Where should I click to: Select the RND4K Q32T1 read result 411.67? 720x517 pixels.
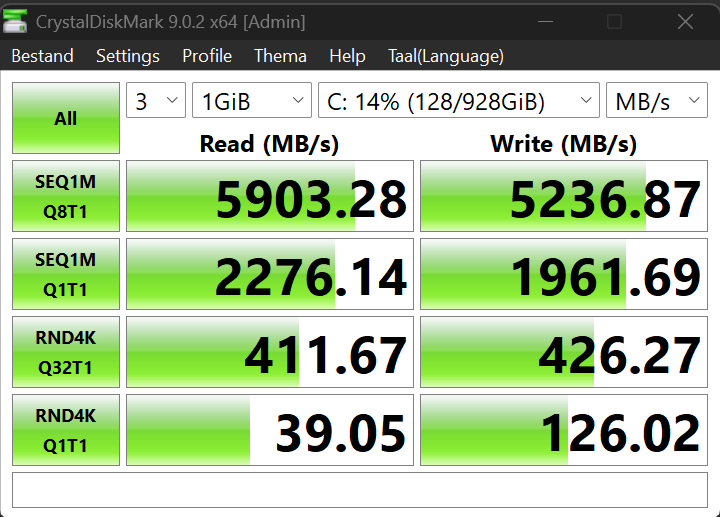pos(270,352)
